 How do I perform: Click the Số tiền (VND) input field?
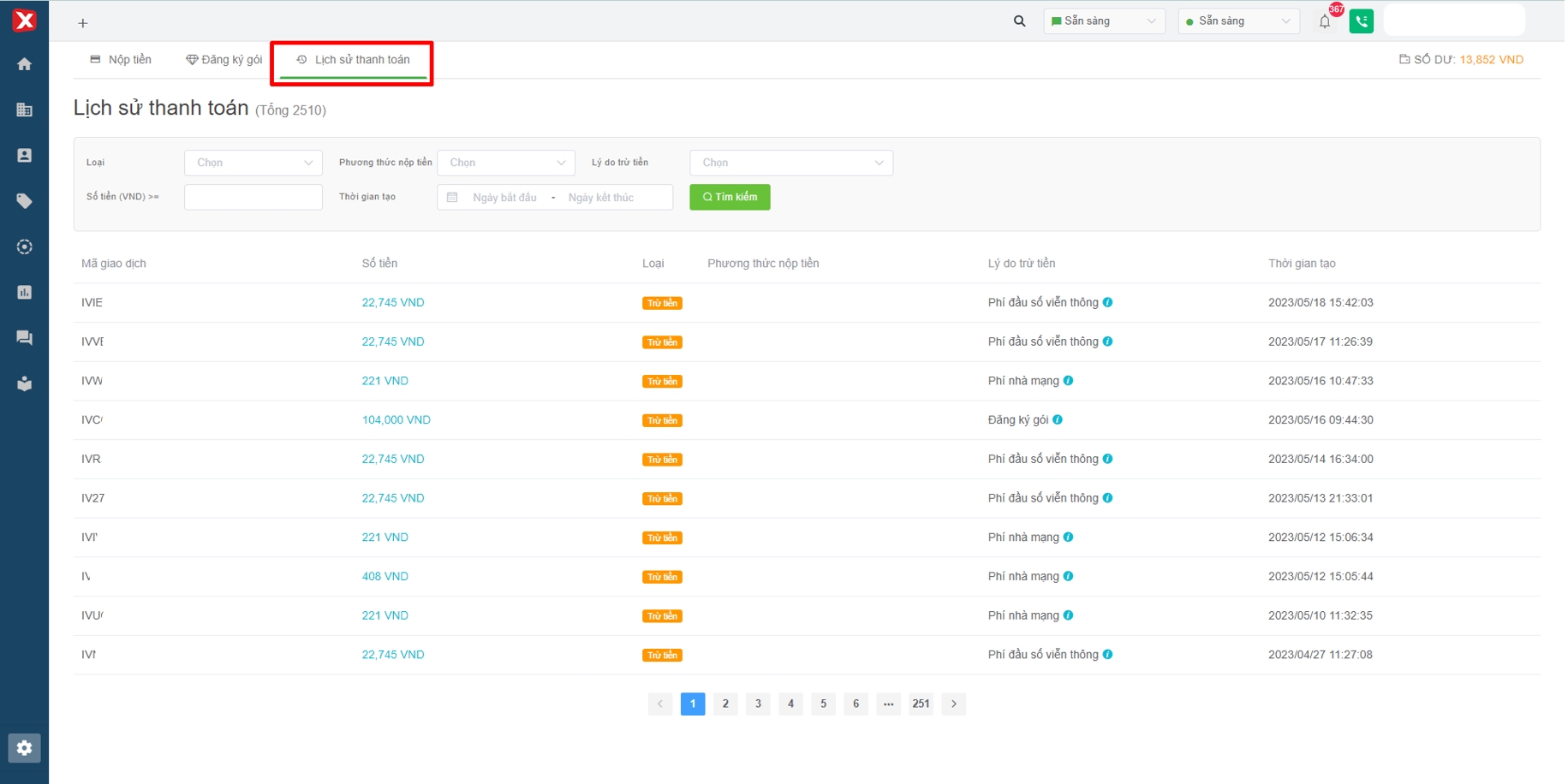253,198
